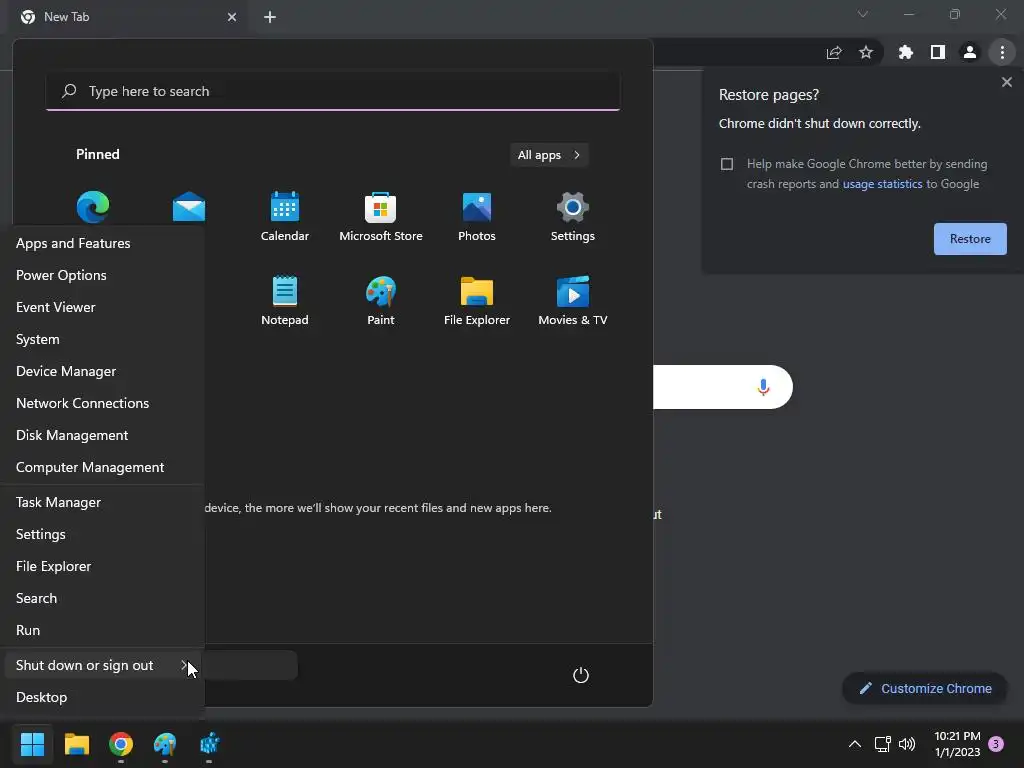Open Network Connections
The width and height of the screenshot is (1024, 768).
point(103,404)
